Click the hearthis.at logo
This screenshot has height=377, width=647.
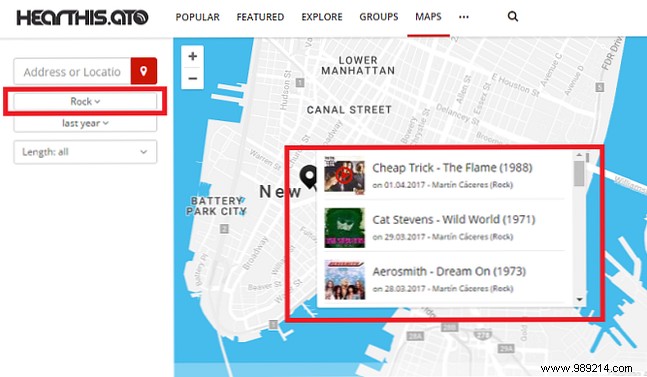point(82,17)
